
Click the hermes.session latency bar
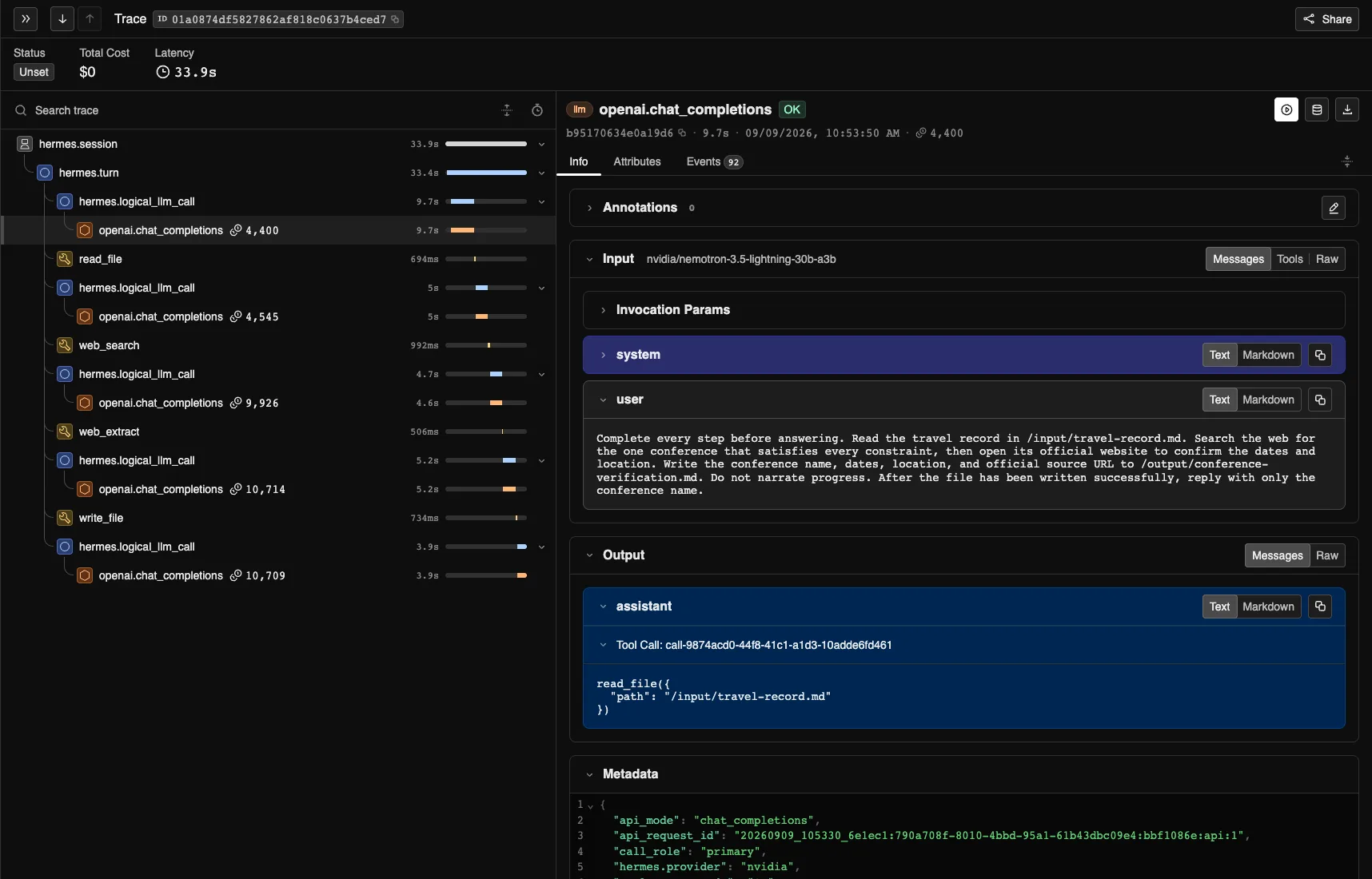486,144
